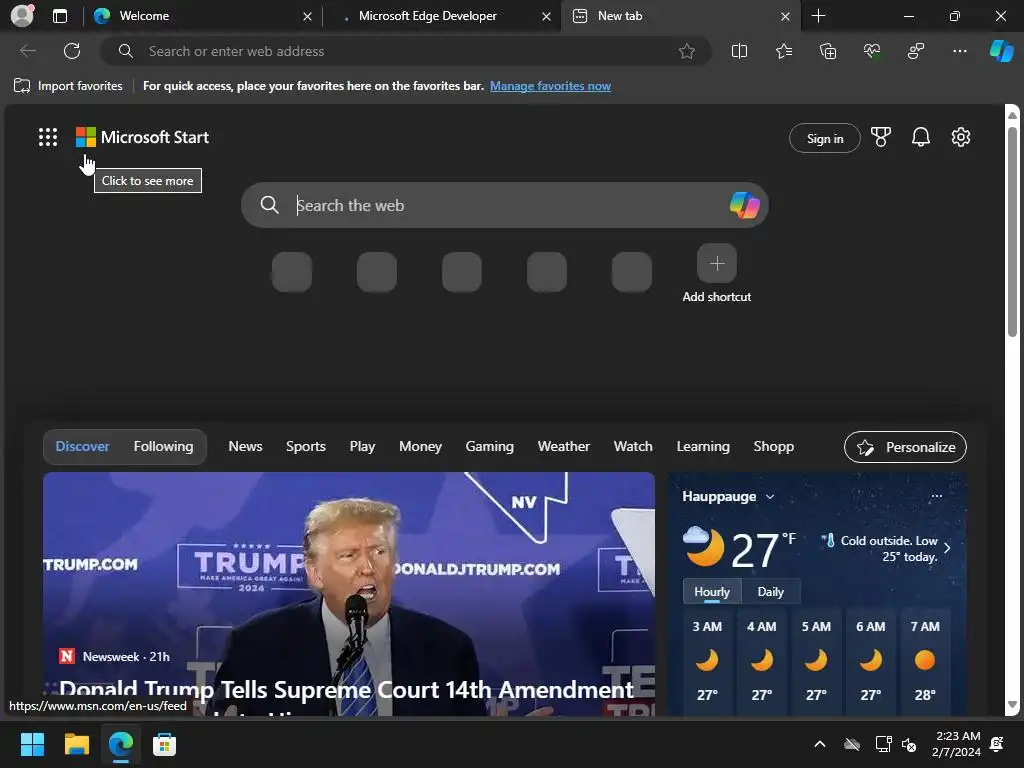Click the back arrow navigation button

[28, 51]
